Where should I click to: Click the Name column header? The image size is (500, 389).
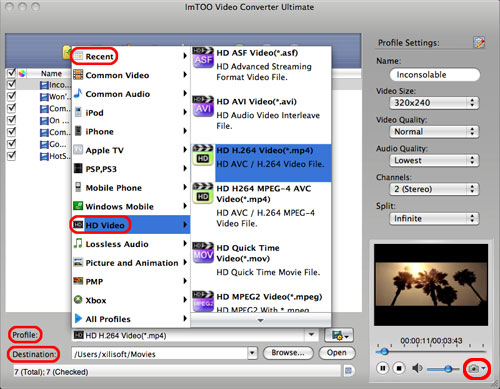pos(51,74)
